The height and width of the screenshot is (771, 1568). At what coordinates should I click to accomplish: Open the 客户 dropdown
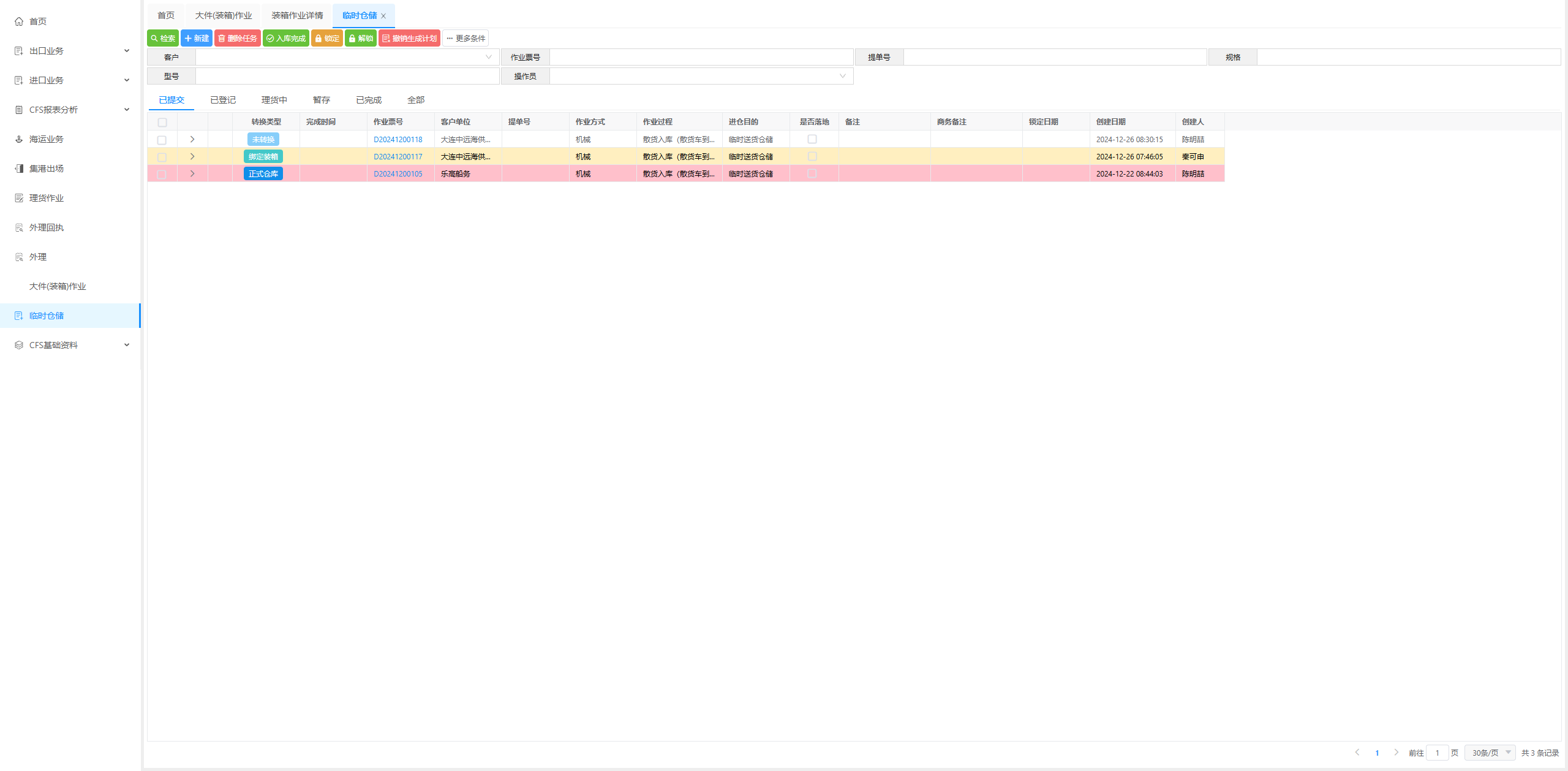coord(347,57)
